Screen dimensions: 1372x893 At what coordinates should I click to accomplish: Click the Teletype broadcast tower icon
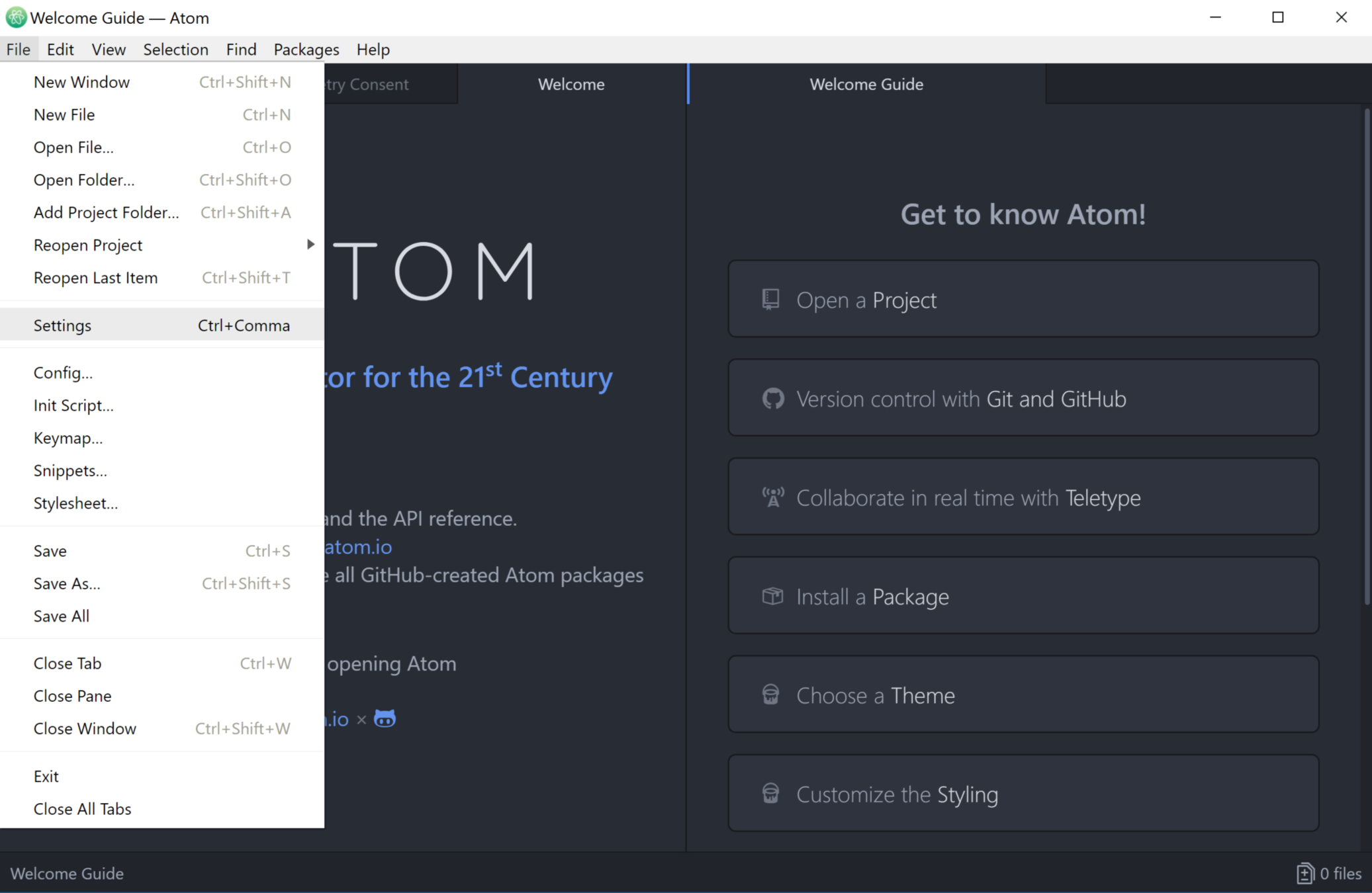click(772, 497)
